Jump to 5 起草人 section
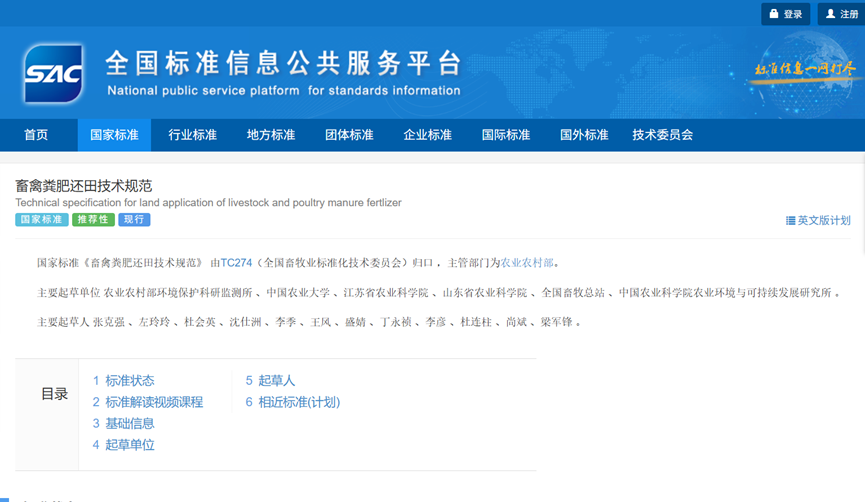Image resolution: width=865 pixels, height=502 pixels. click(x=270, y=380)
